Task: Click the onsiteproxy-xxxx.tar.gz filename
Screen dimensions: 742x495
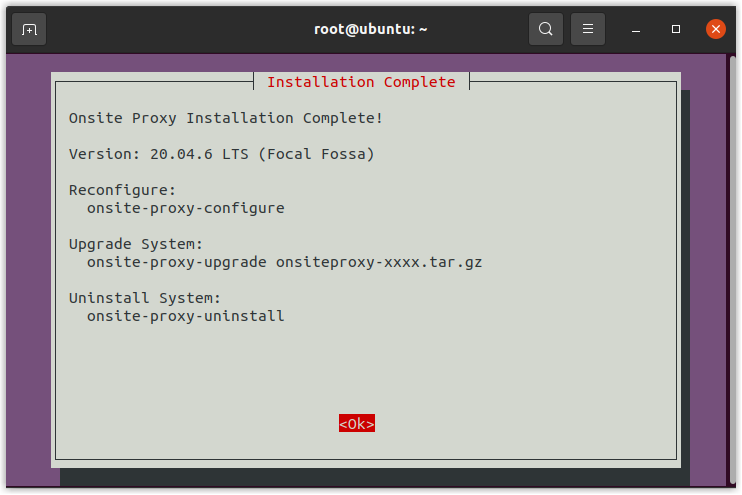Action: [x=379, y=262]
